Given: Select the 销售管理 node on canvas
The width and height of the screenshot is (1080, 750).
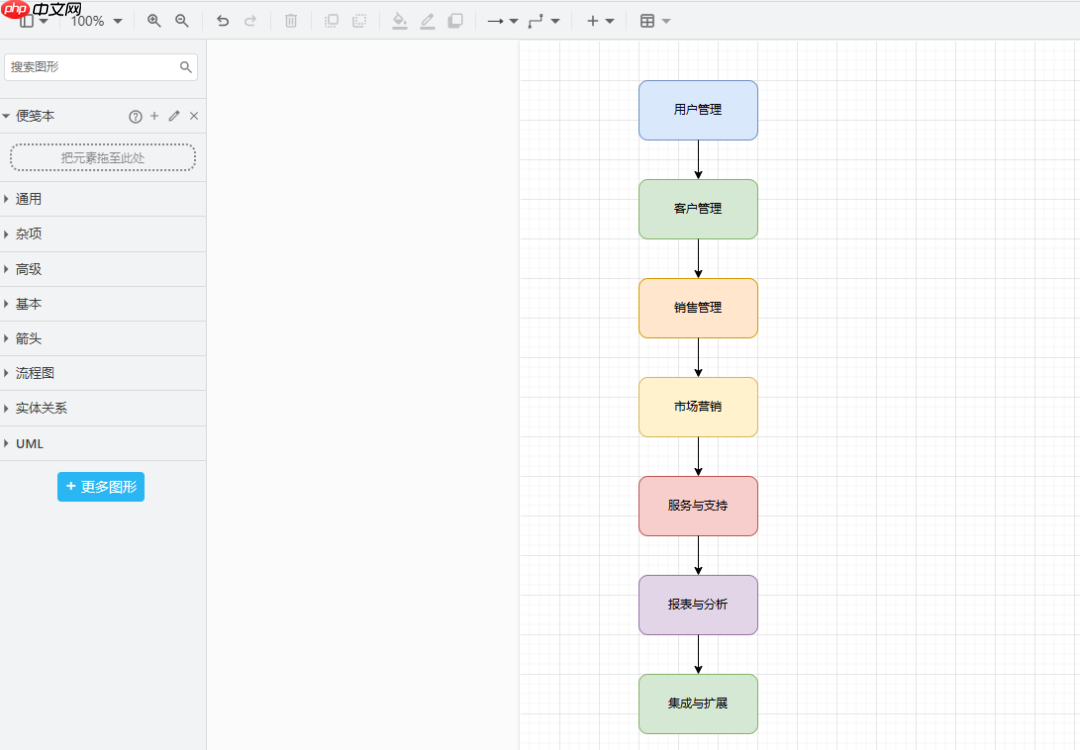Looking at the screenshot, I should coord(698,308).
